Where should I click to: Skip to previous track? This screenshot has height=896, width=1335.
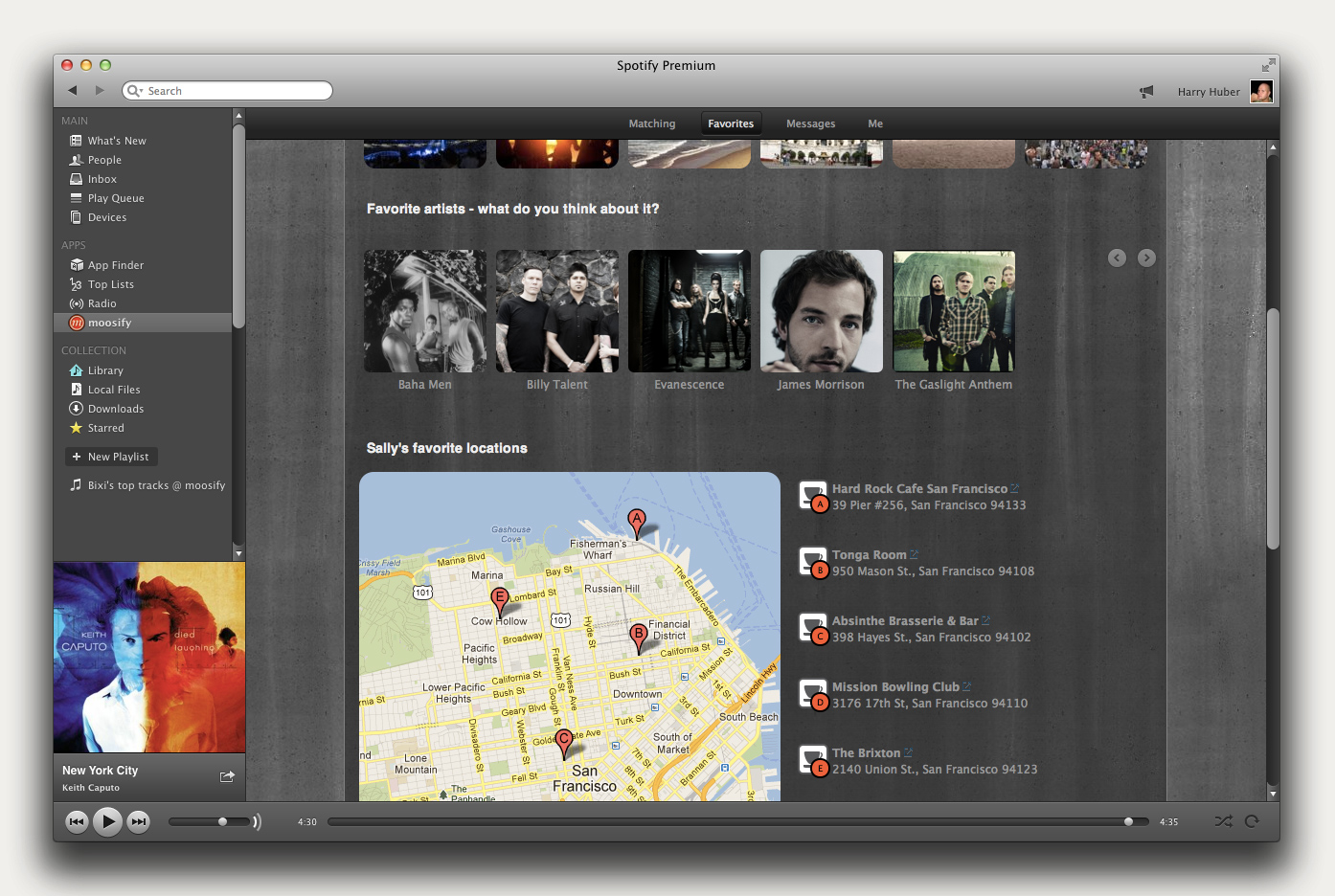77,821
